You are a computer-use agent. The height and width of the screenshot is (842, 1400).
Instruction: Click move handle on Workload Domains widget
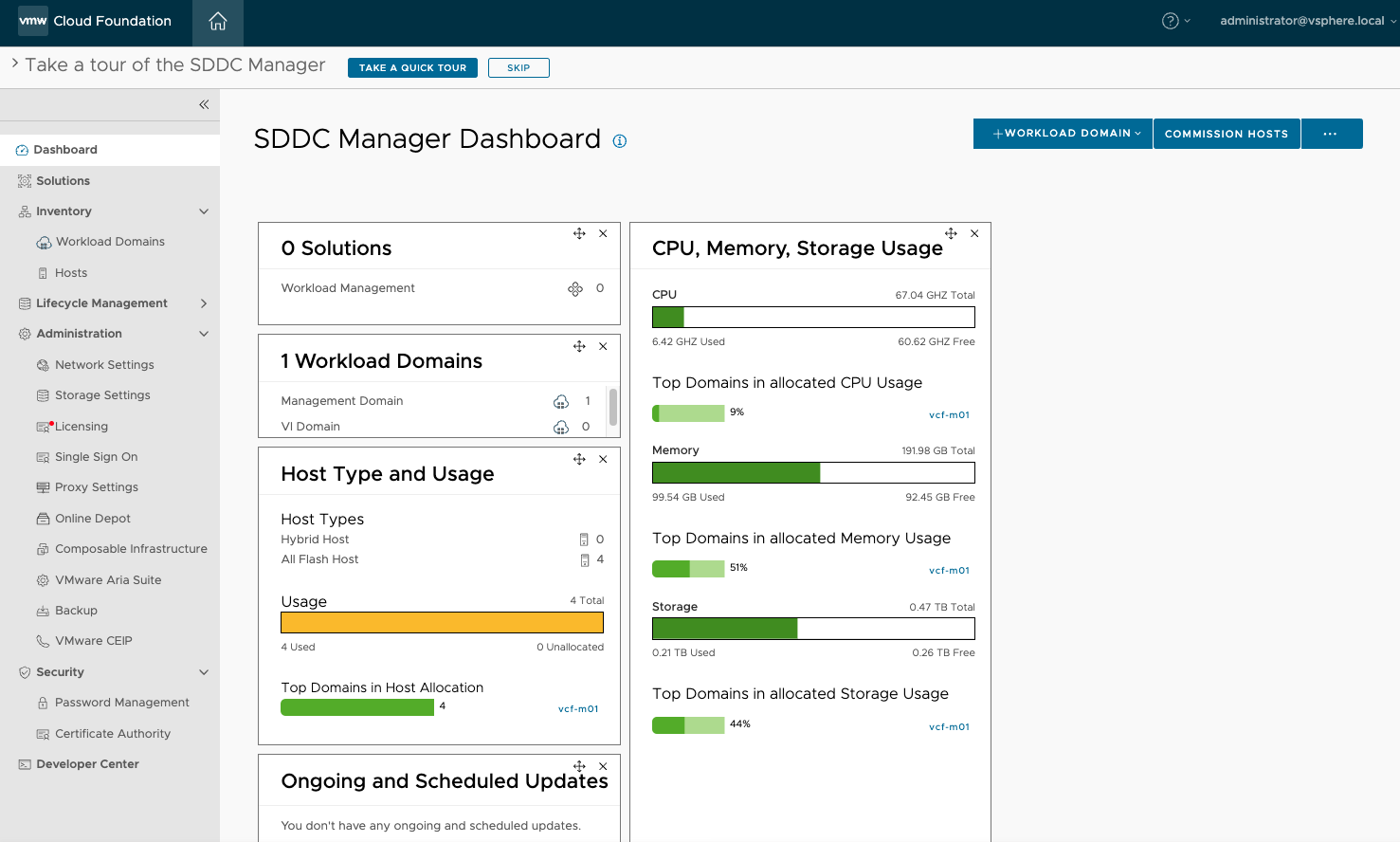point(579,346)
